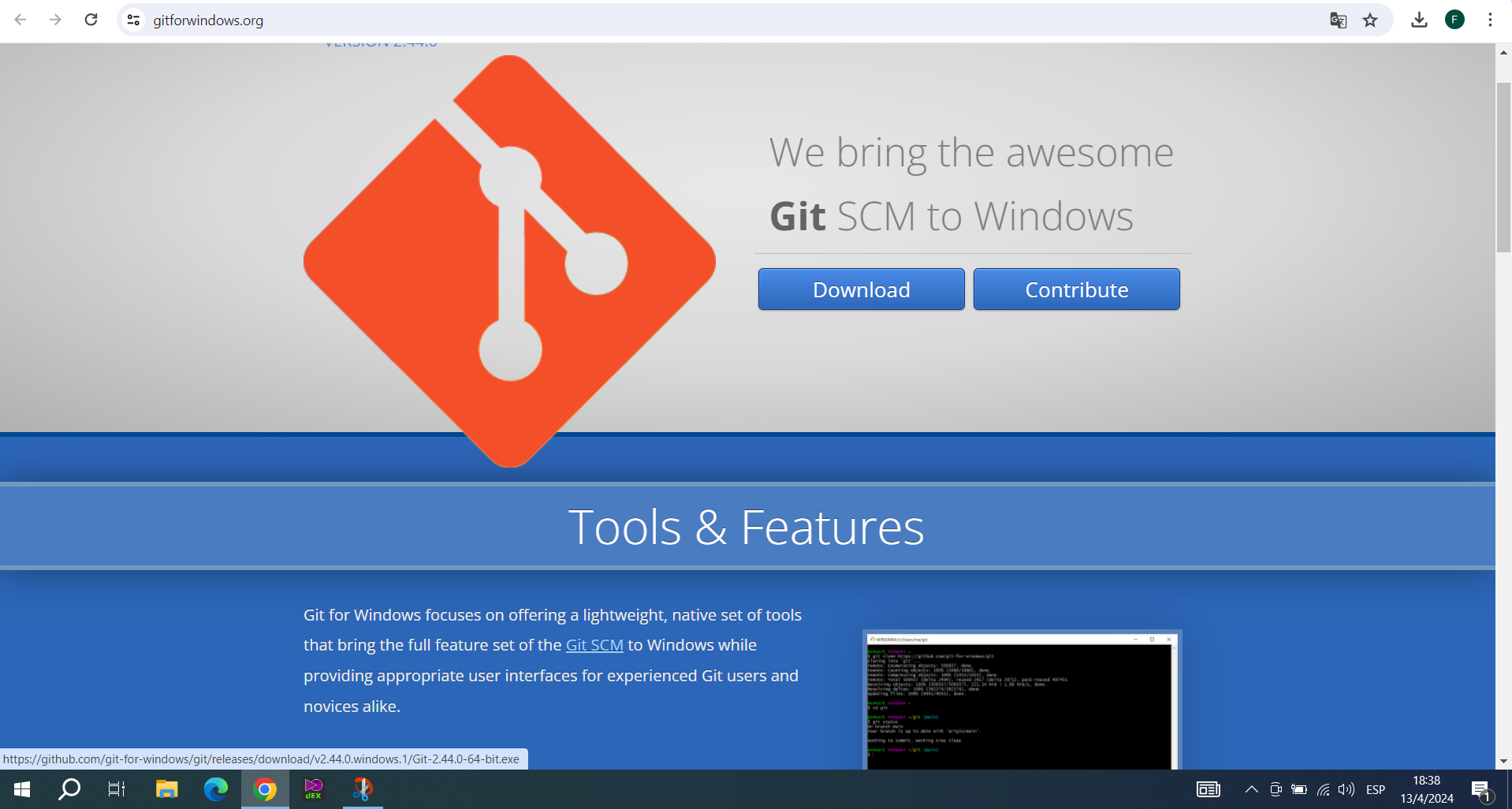The width and height of the screenshot is (1512, 809).
Task: Open the Google Translate page icon
Action: pyautogui.click(x=1338, y=20)
